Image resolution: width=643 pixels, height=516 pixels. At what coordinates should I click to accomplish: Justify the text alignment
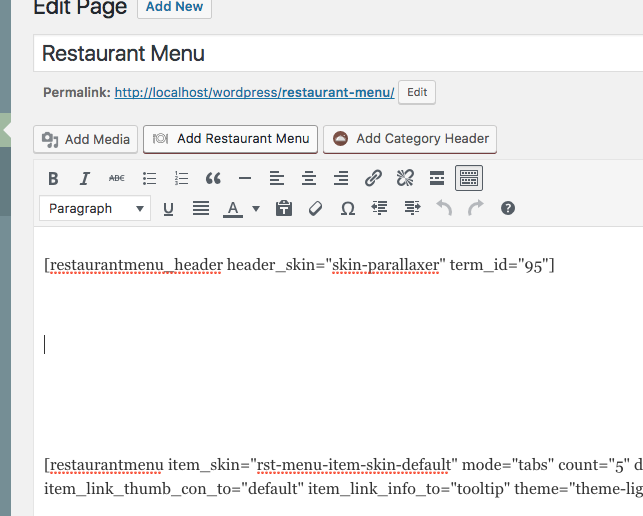point(201,209)
